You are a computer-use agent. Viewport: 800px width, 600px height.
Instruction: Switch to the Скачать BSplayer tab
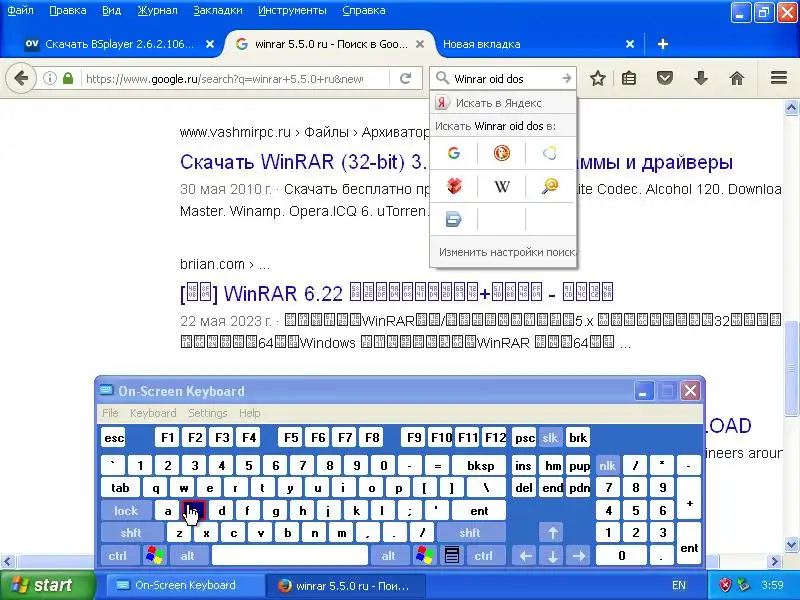(x=119, y=44)
